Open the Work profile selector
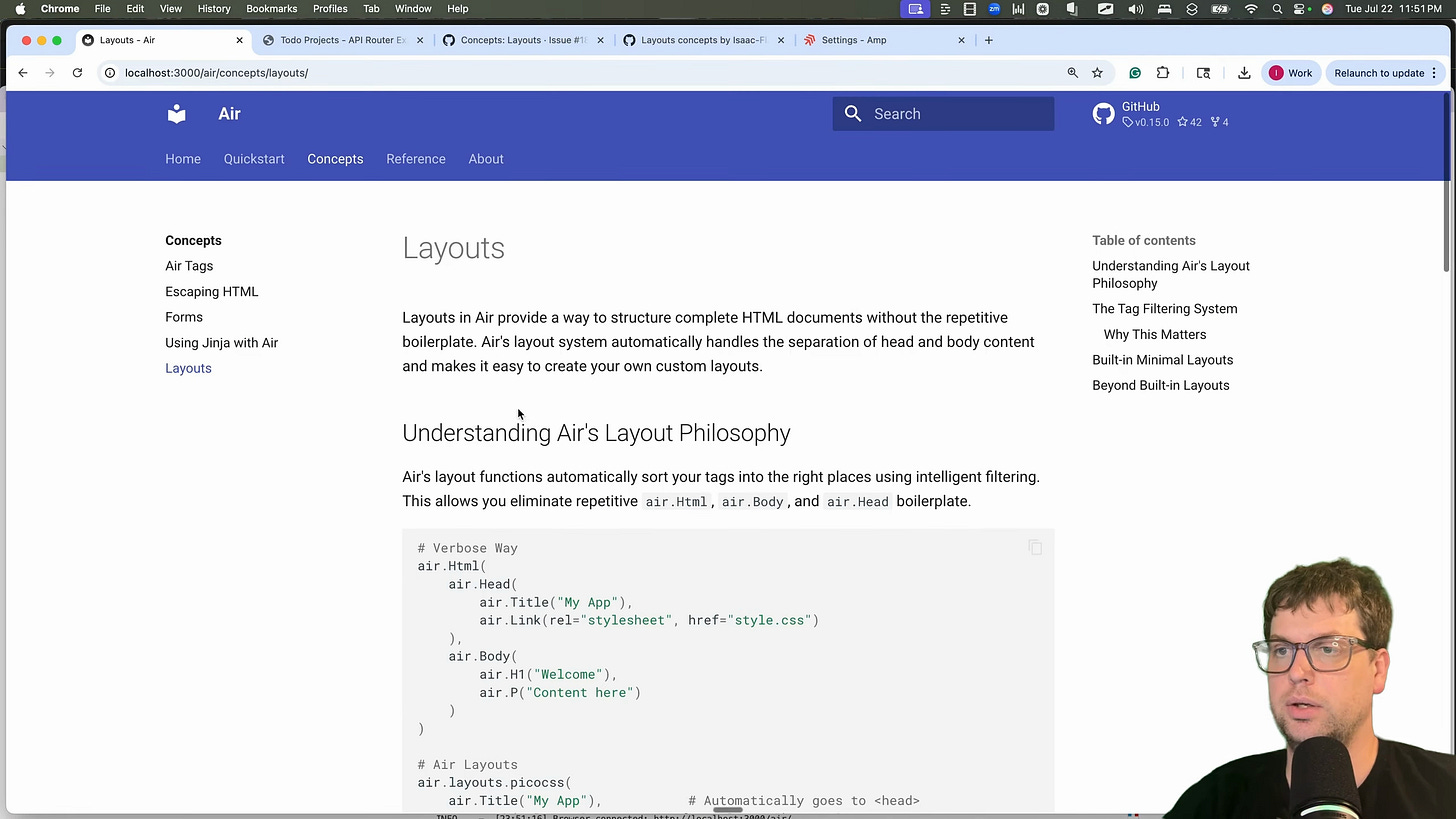The height and width of the screenshot is (819, 1456). click(1291, 72)
